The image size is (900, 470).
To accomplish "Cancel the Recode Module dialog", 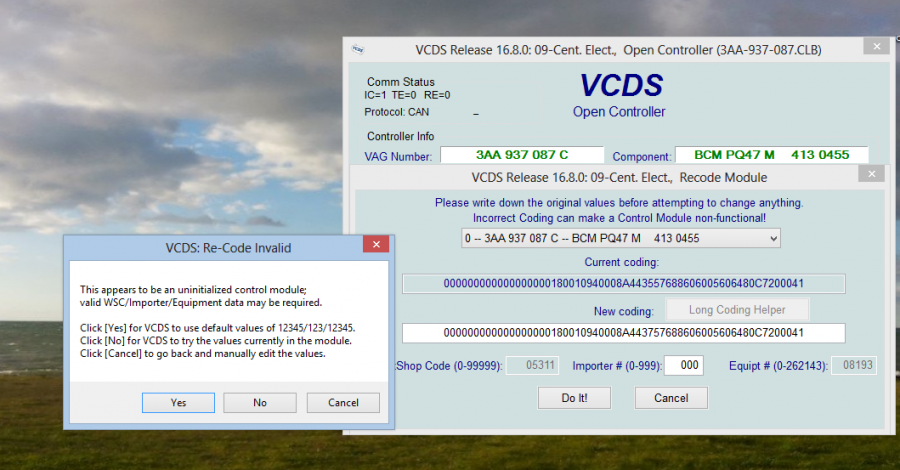I will pyautogui.click(x=671, y=398).
